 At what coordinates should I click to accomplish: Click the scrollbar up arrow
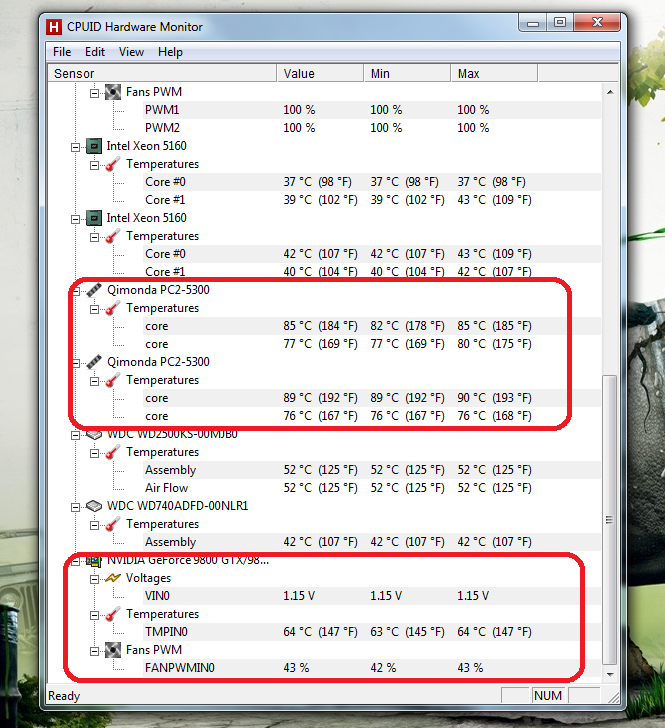[x=610, y=92]
